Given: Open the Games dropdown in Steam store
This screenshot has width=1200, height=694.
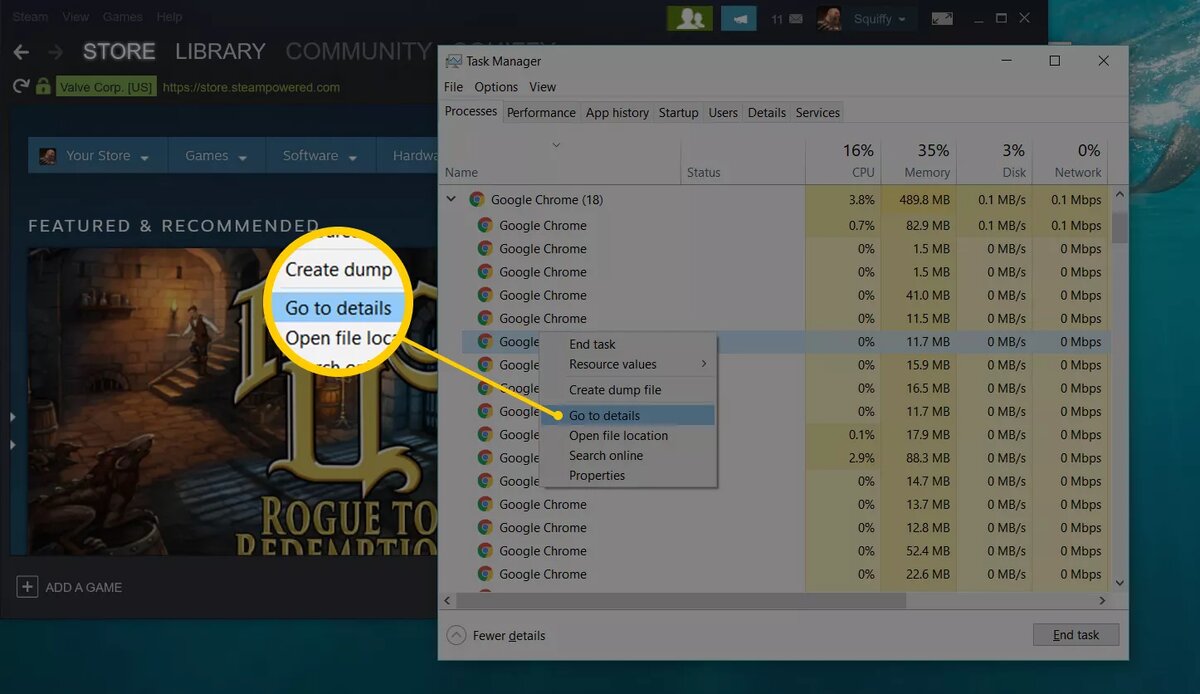Looking at the screenshot, I should click(x=215, y=156).
